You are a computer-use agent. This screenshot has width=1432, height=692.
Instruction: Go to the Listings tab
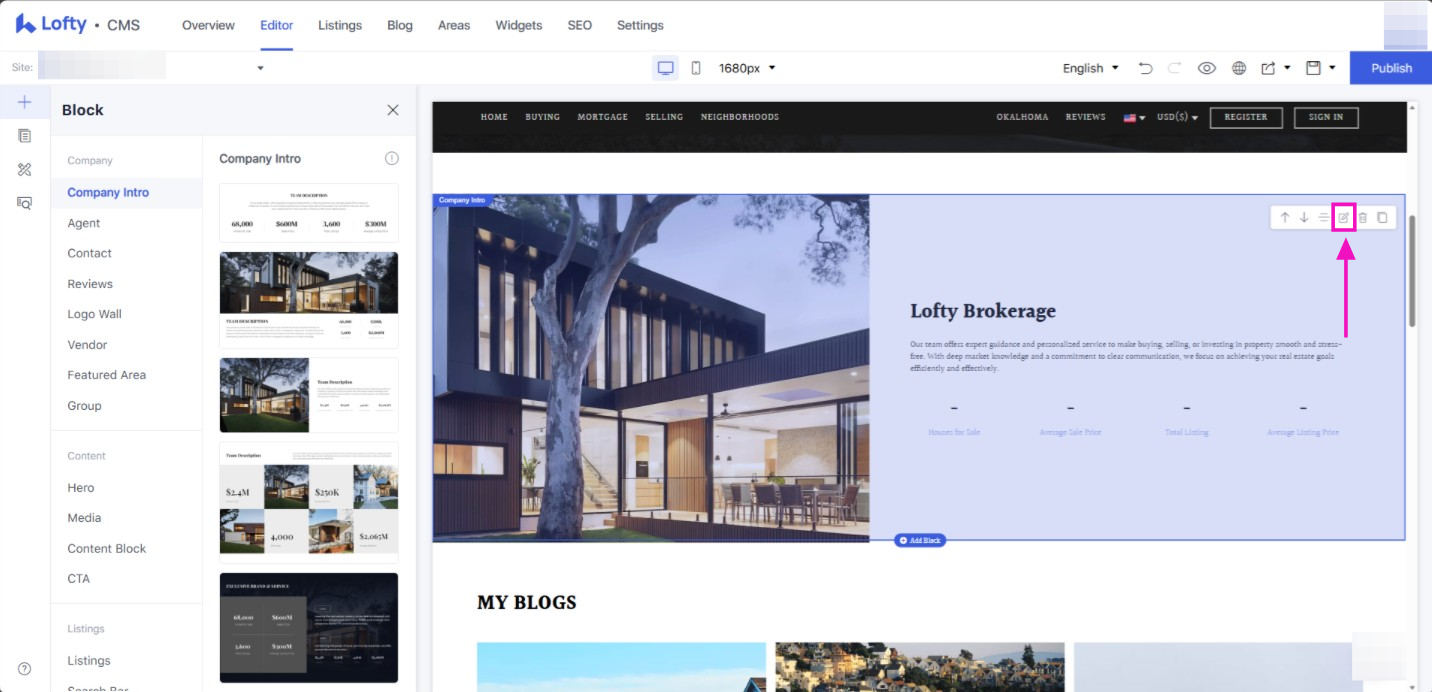pos(340,25)
